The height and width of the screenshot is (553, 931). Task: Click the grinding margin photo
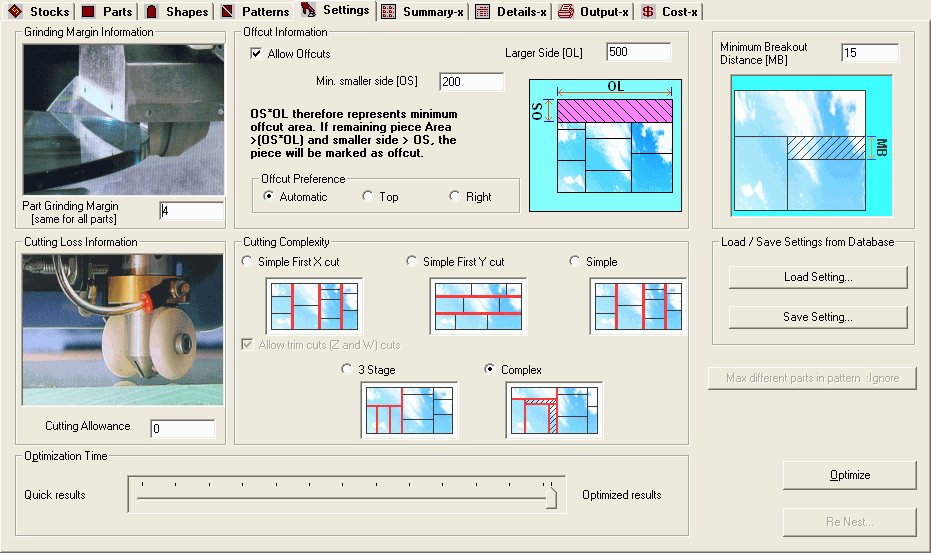123,120
